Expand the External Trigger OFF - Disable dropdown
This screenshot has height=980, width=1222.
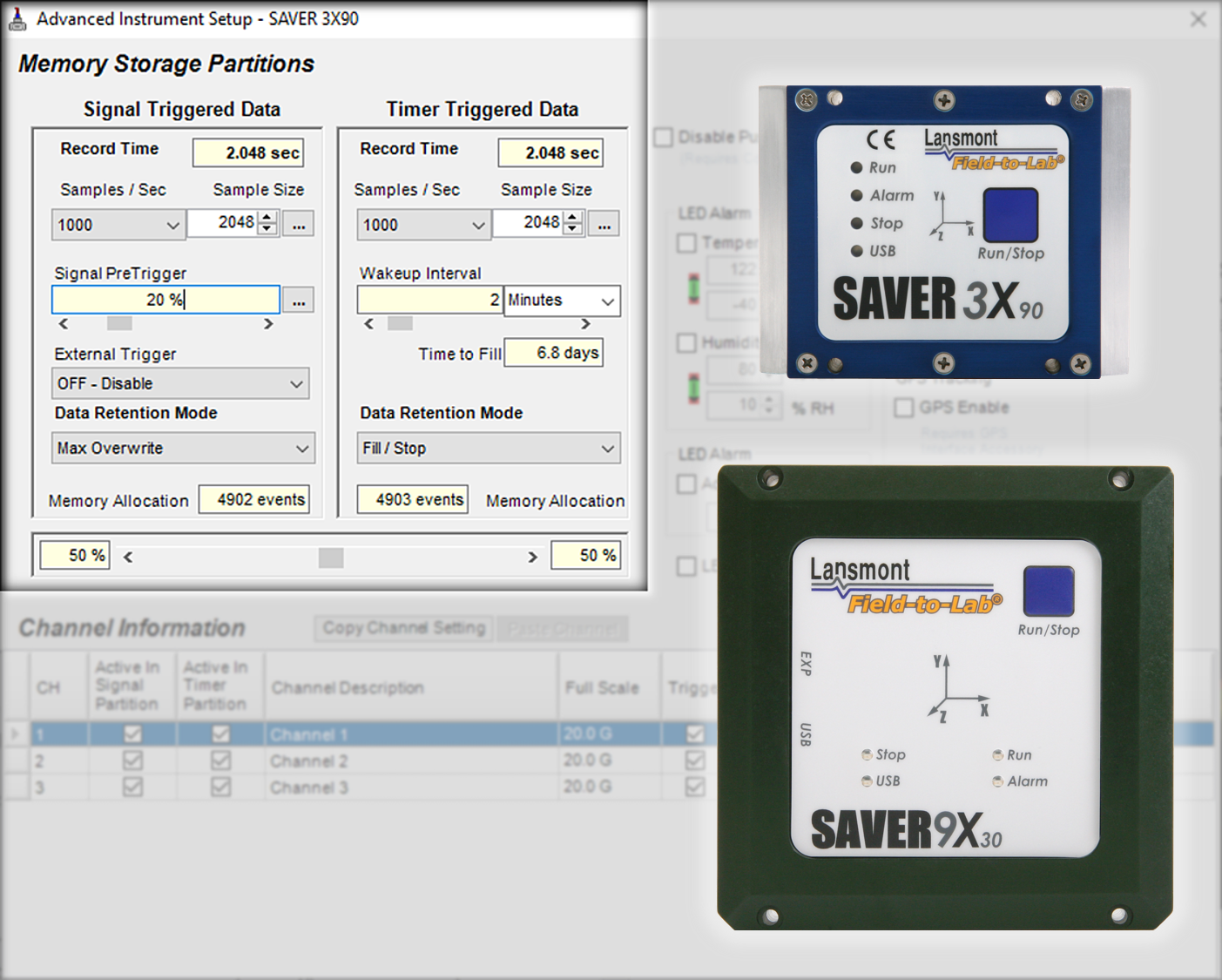[180, 383]
